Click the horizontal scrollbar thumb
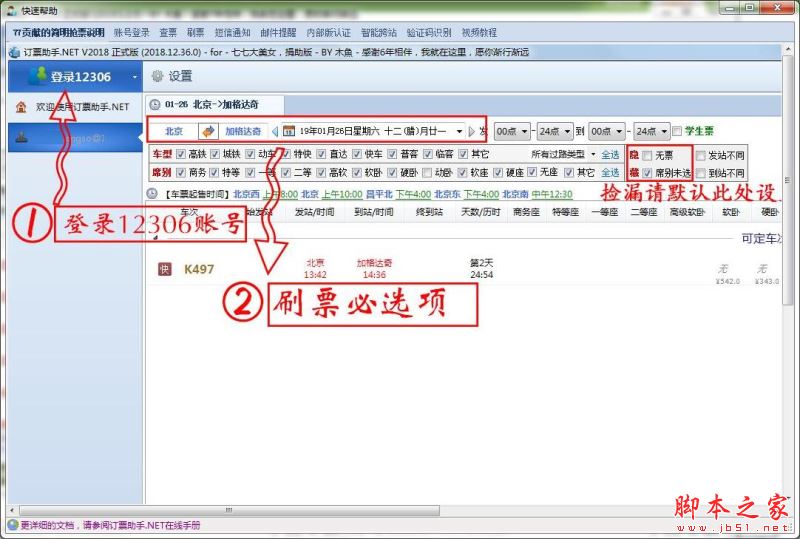800x539 pixels. pos(229,510)
